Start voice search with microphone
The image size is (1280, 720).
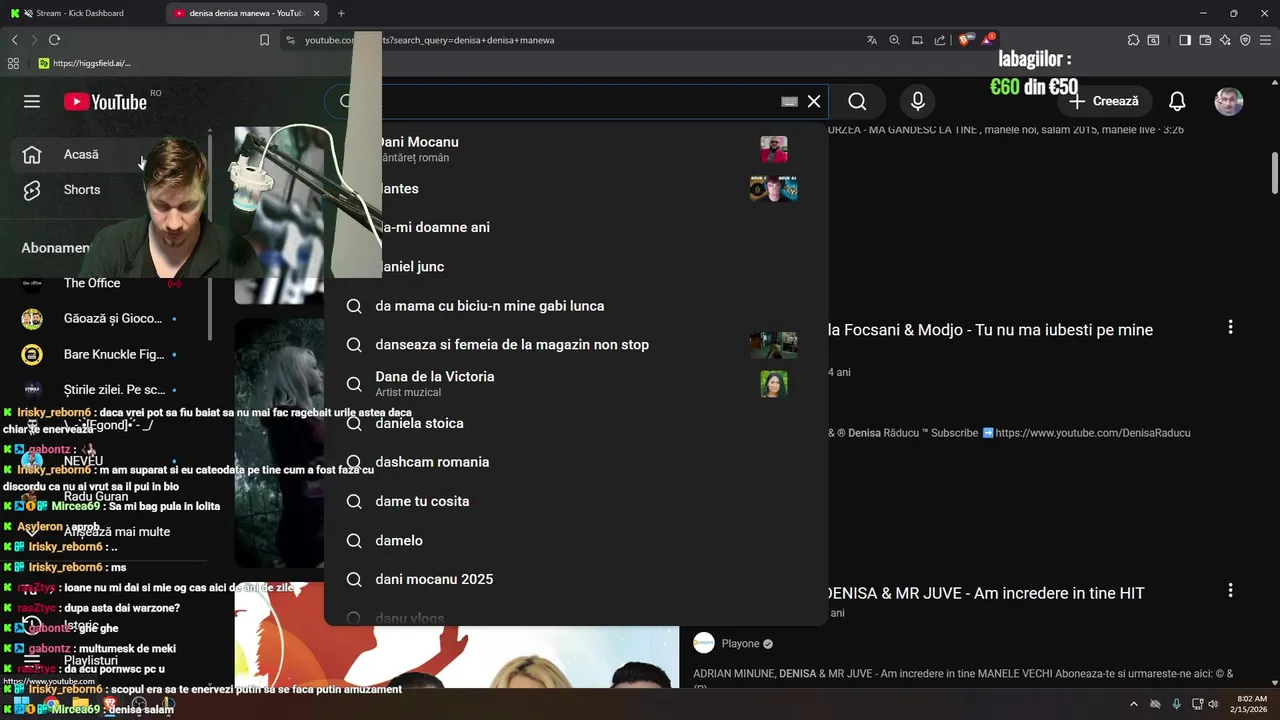[918, 101]
